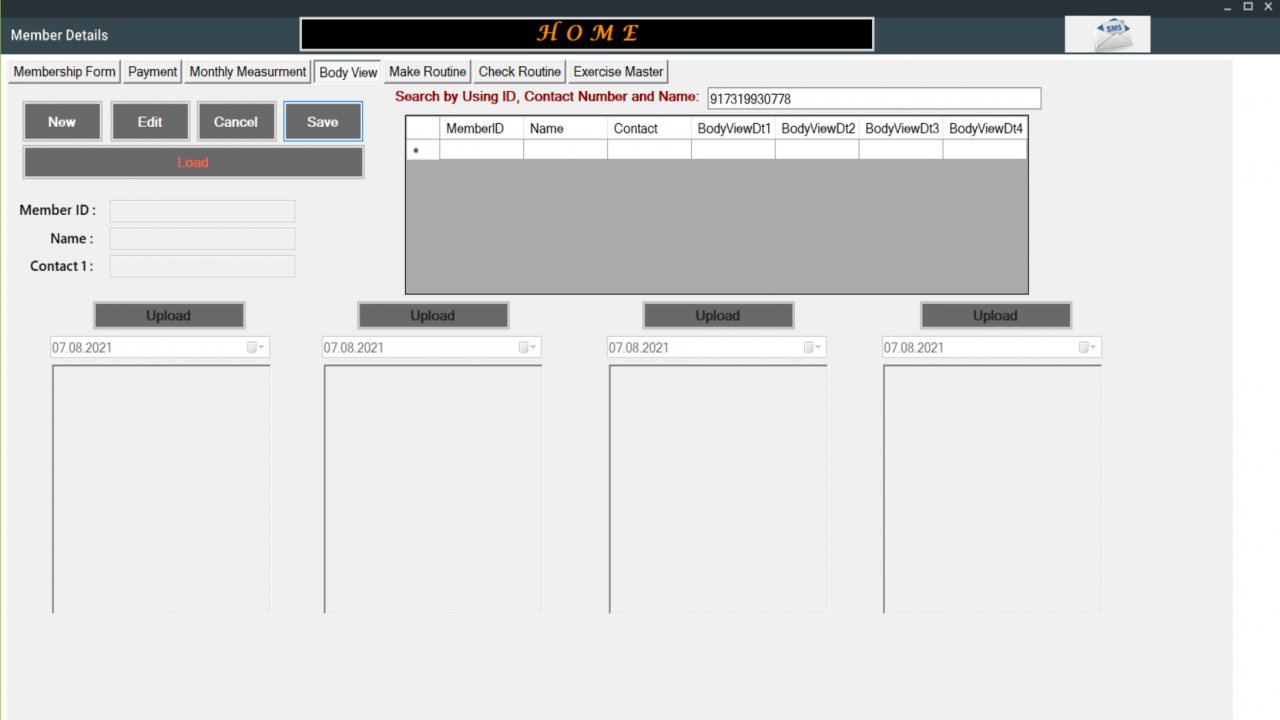Image resolution: width=1280 pixels, height=720 pixels.
Task: Open the SMS envelope icon
Action: tap(1107, 34)
